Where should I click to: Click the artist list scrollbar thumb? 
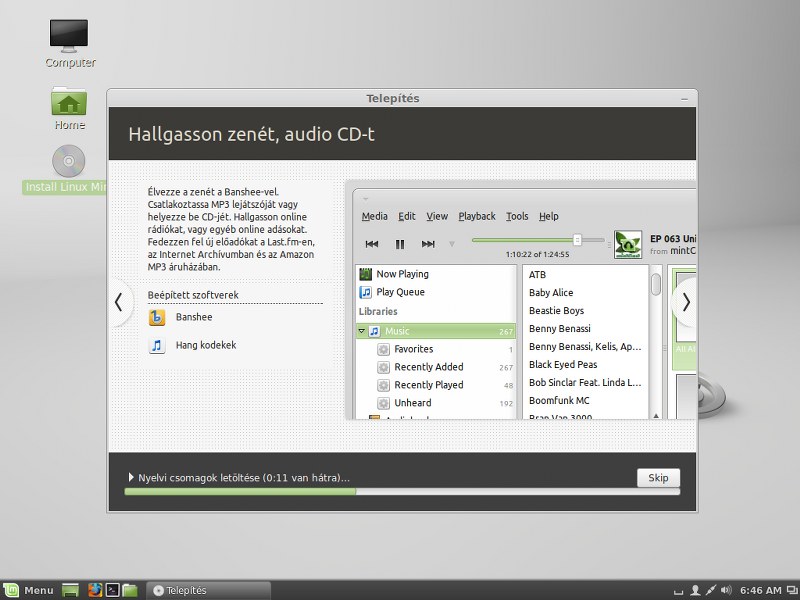click(656, 284)
